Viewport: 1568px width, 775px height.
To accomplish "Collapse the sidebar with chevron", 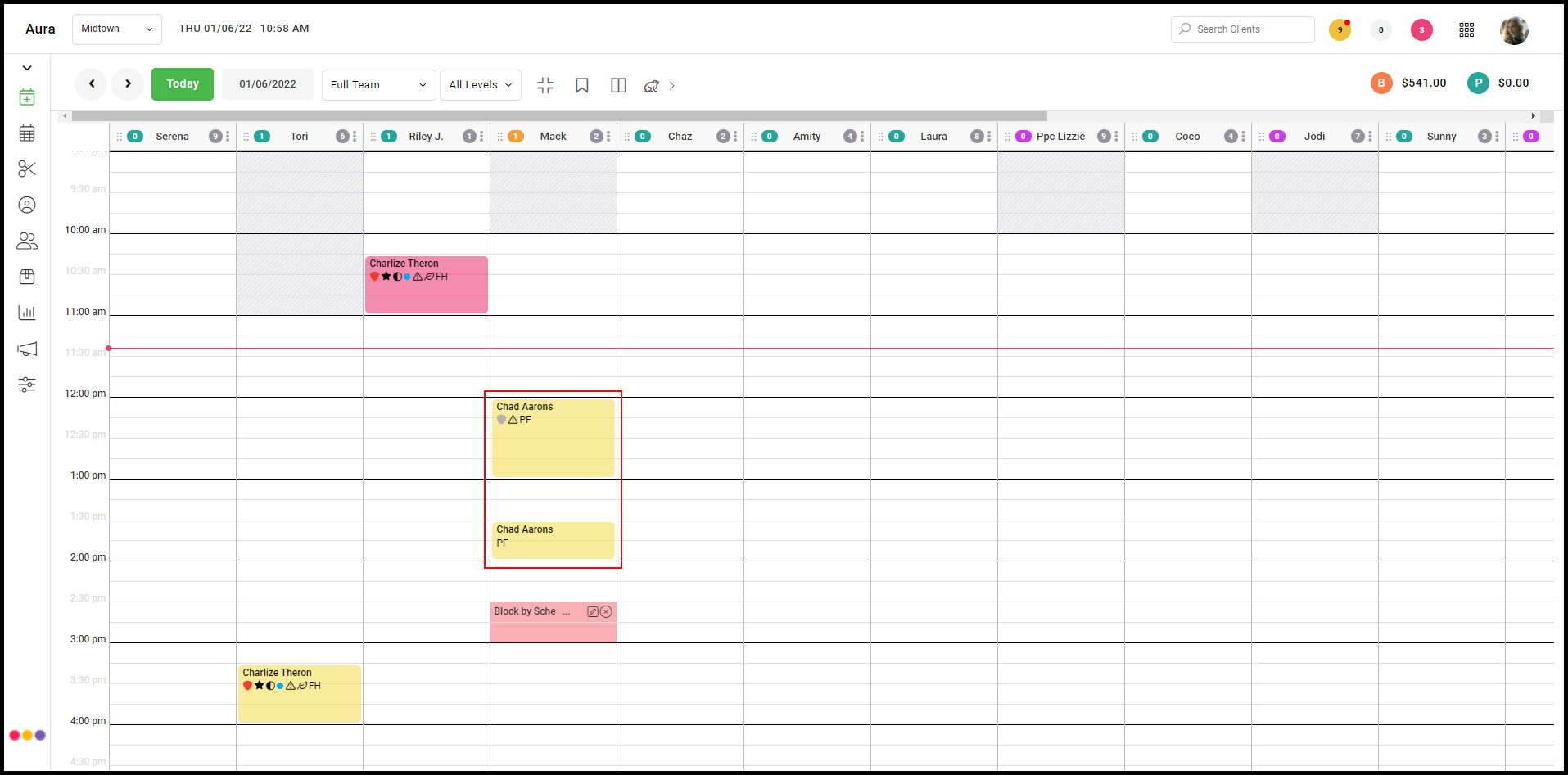I will [x=27, y=68].
